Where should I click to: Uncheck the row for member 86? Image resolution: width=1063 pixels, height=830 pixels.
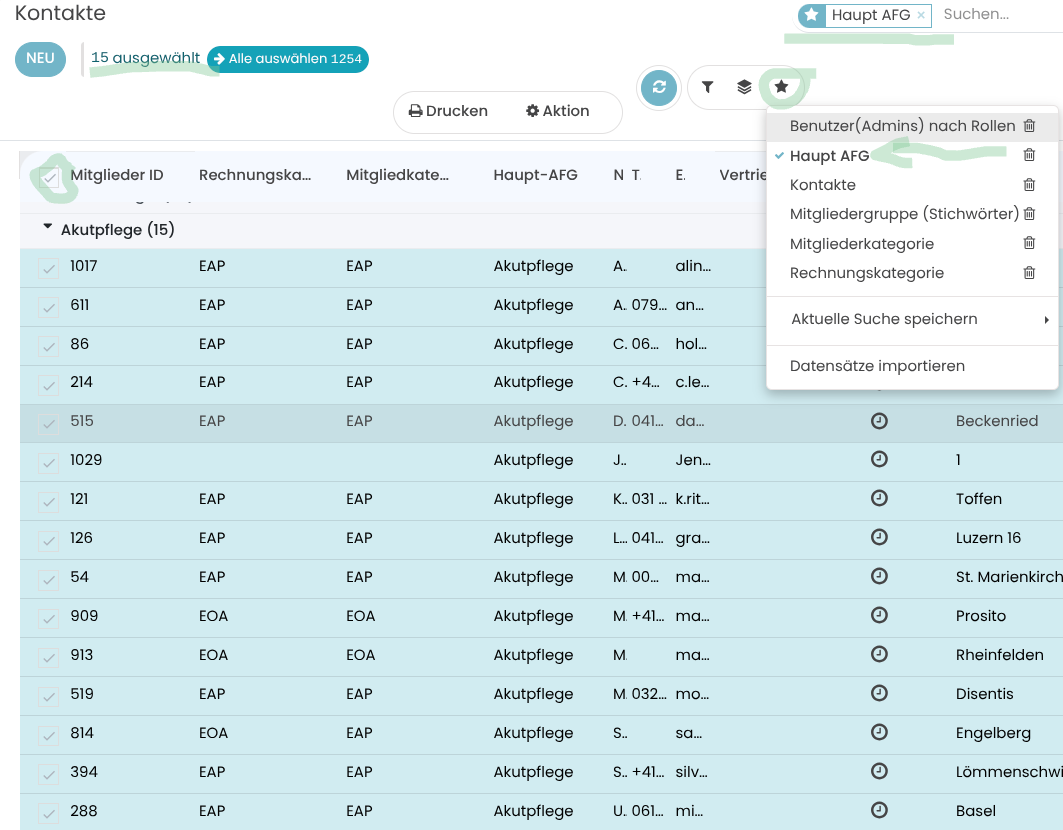click(49, 345)
